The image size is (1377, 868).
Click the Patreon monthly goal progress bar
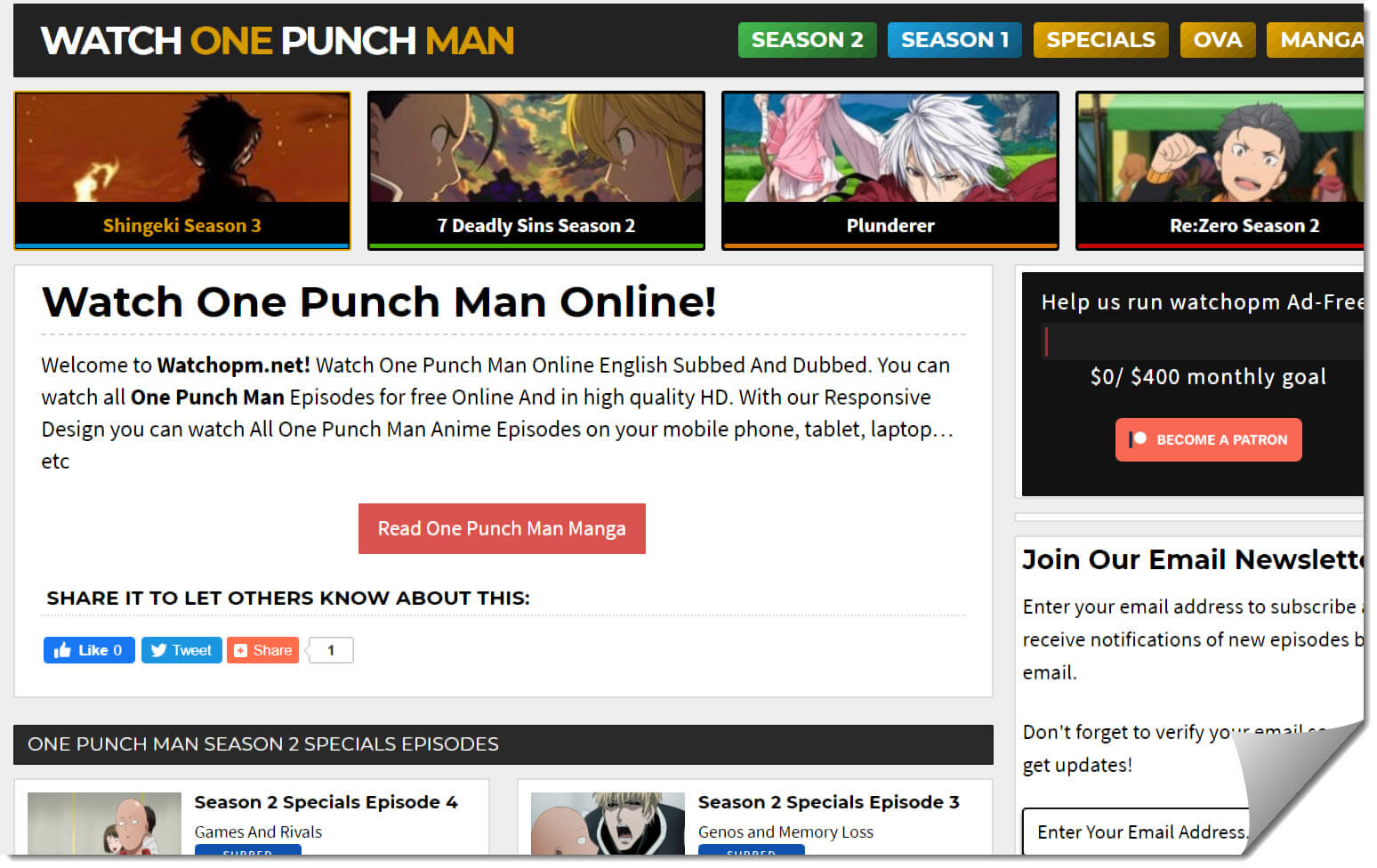click(x=1203, y=342)
